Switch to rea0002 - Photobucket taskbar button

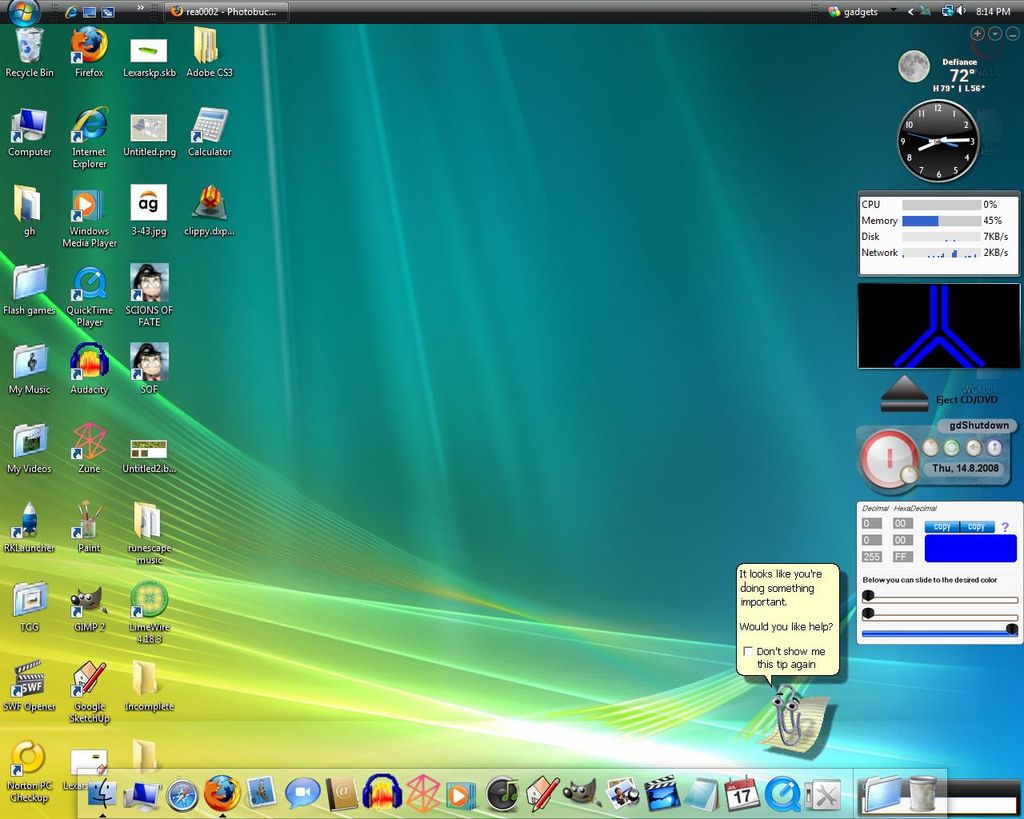(226, 11)
